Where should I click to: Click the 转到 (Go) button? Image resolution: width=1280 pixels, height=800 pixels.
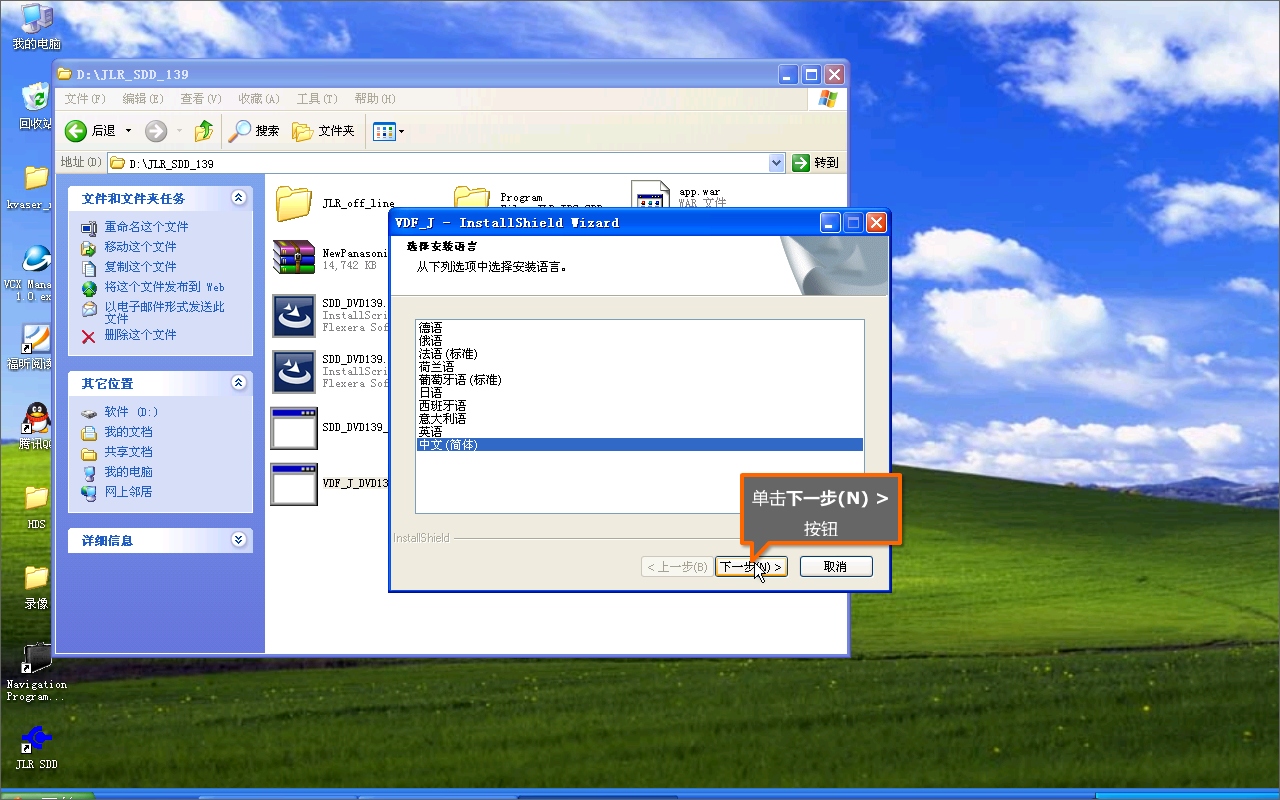[x=816, y=163]
